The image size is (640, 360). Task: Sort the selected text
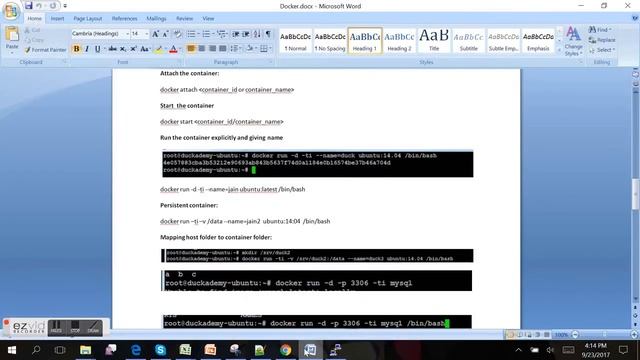coord(257,34)
